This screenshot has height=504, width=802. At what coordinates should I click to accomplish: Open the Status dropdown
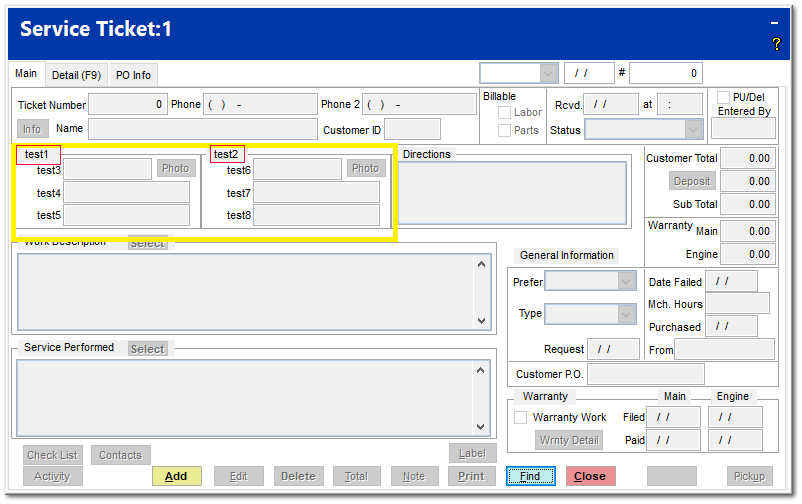point(693,130)
